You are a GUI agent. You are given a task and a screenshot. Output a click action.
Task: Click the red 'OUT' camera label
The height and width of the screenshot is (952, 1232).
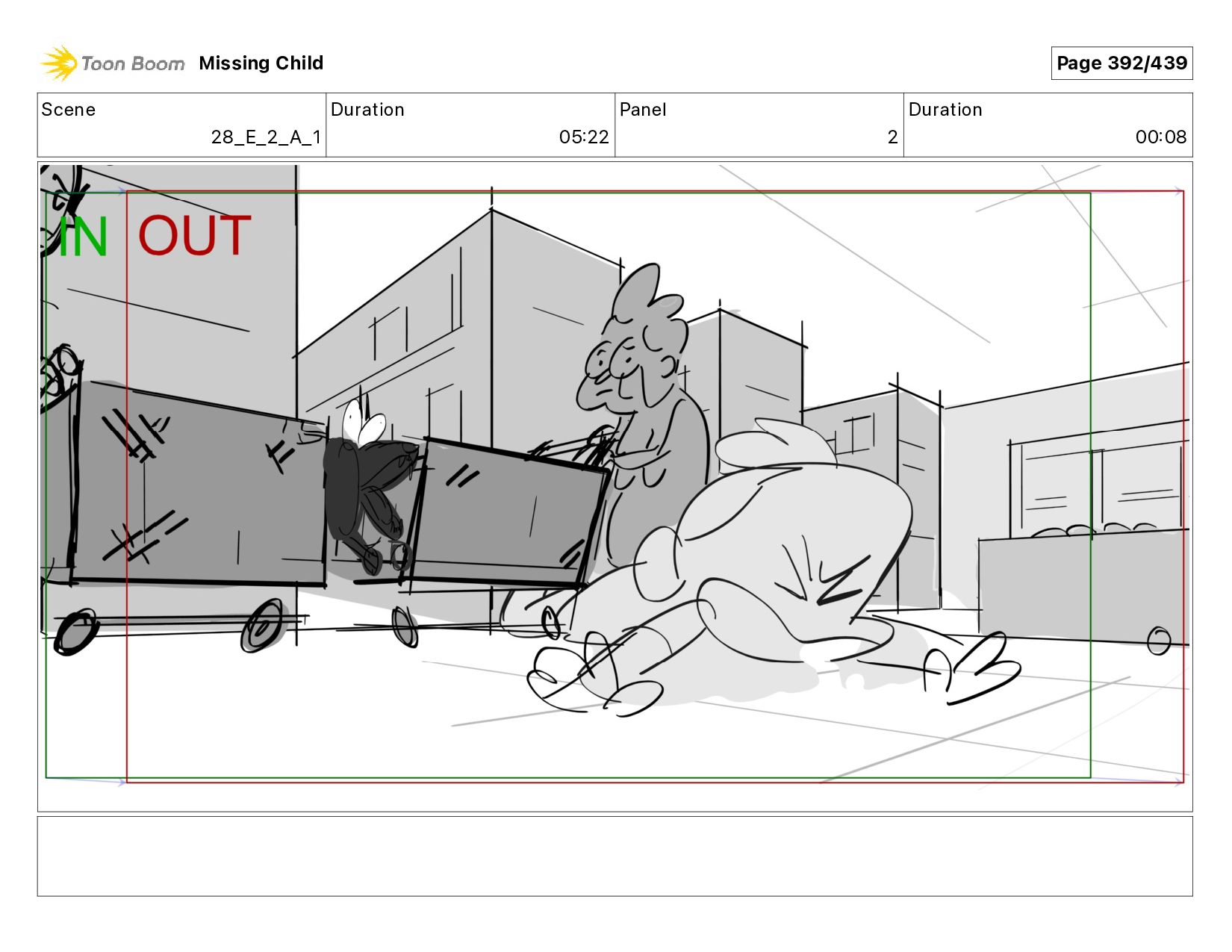(x=195, y=236)
